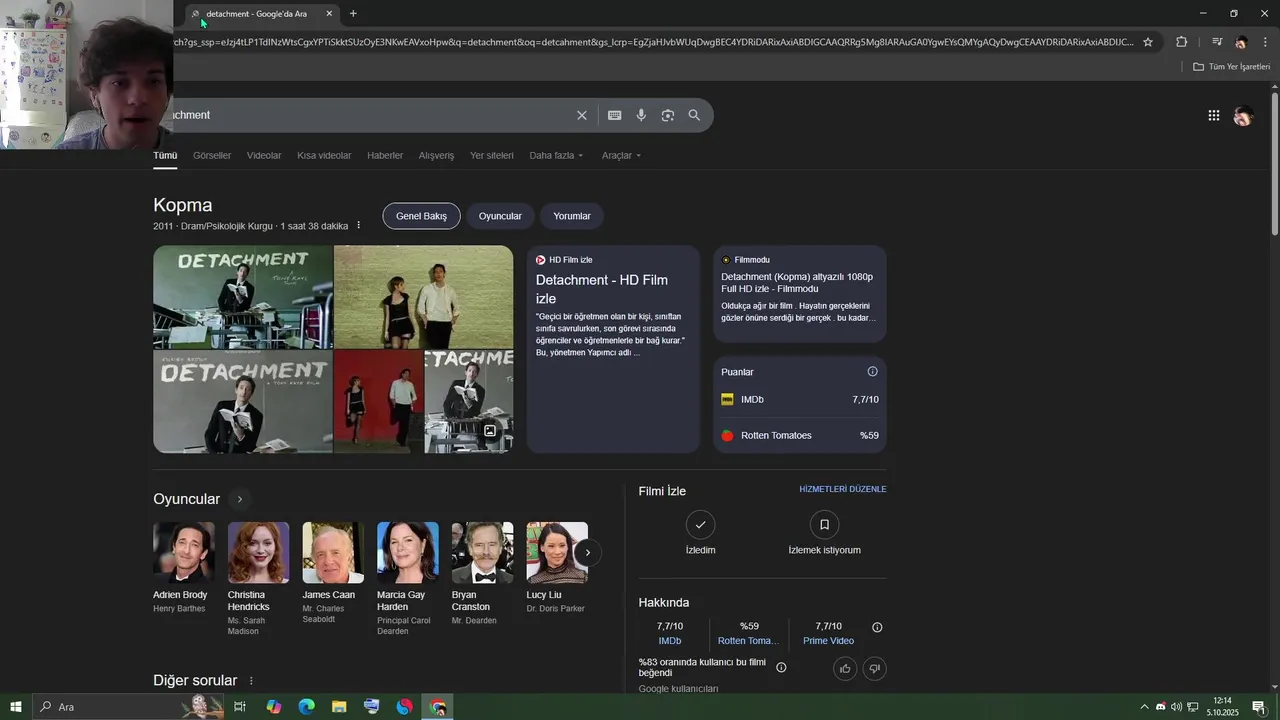This screenshot has width=1280, height=720.
Task: Show hidden system tray icons
Action: (x=1144, y=707)
